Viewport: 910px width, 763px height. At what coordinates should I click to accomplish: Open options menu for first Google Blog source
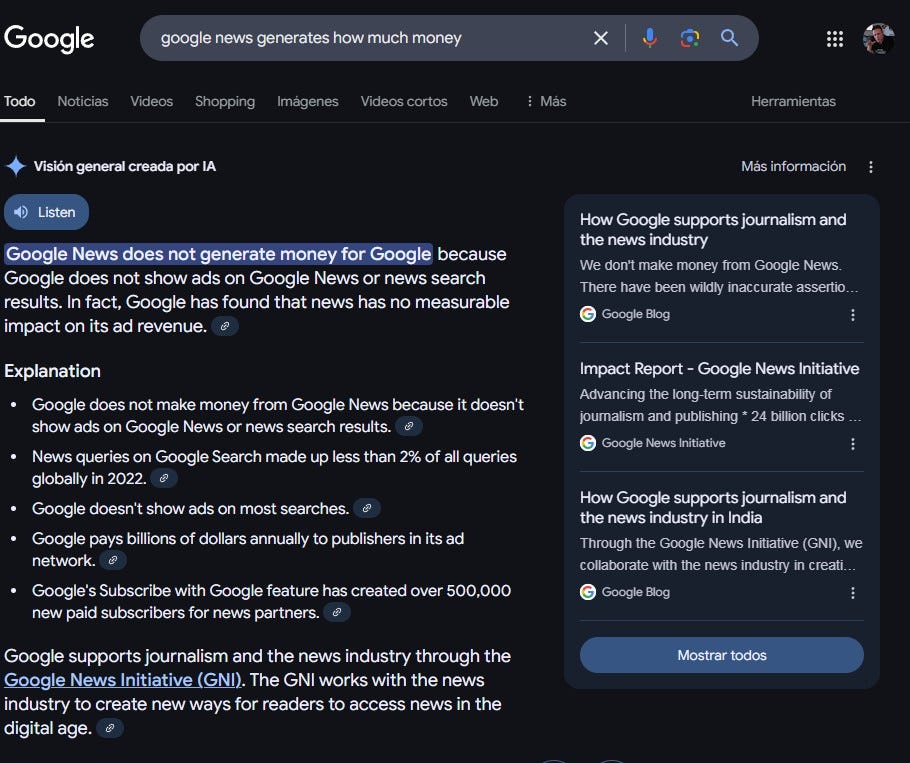[x=853, y=314]
